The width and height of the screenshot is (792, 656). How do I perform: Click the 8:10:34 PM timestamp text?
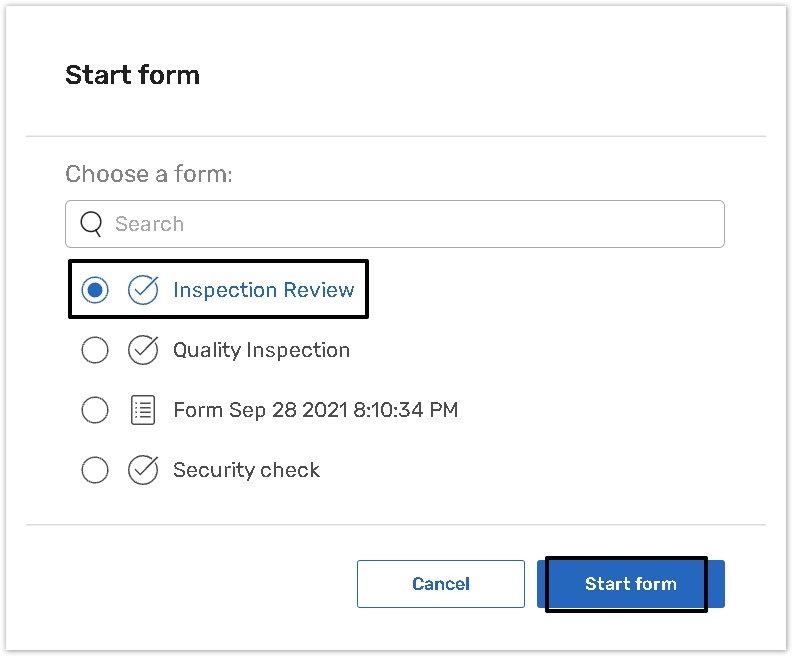point(405,410)
